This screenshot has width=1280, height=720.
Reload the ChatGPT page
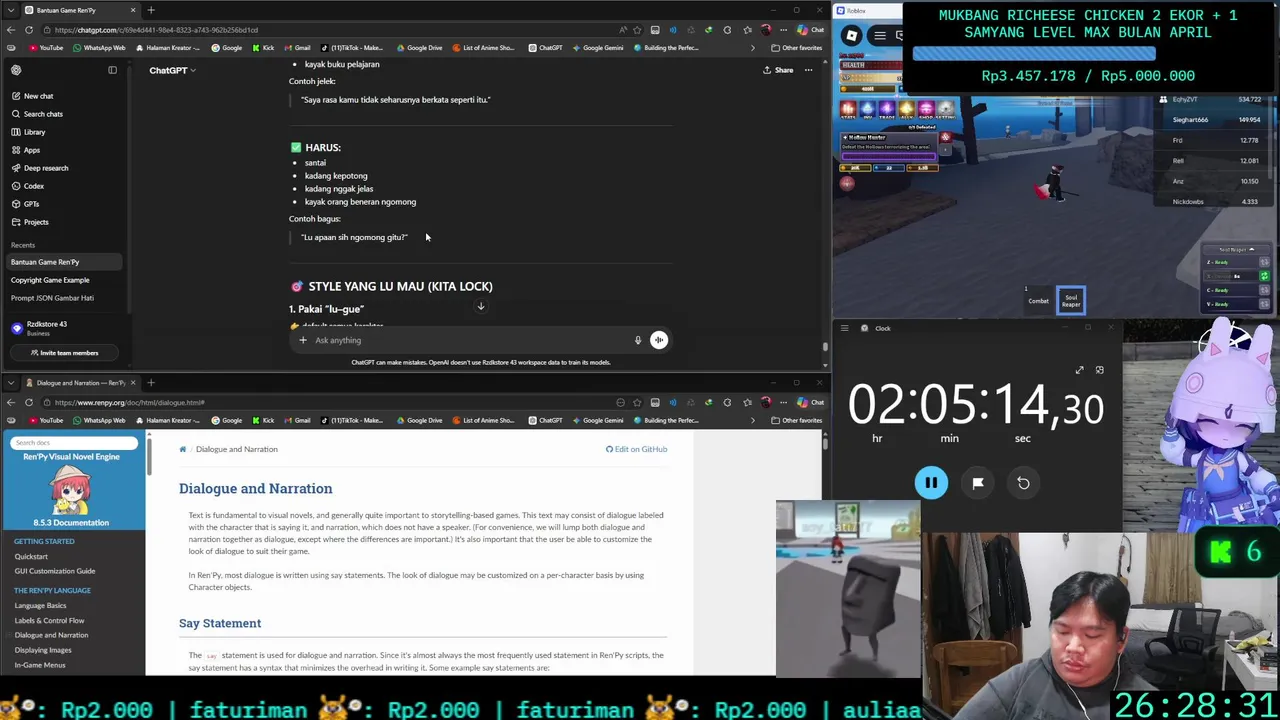pyautogui.click(x=29, y=30)
